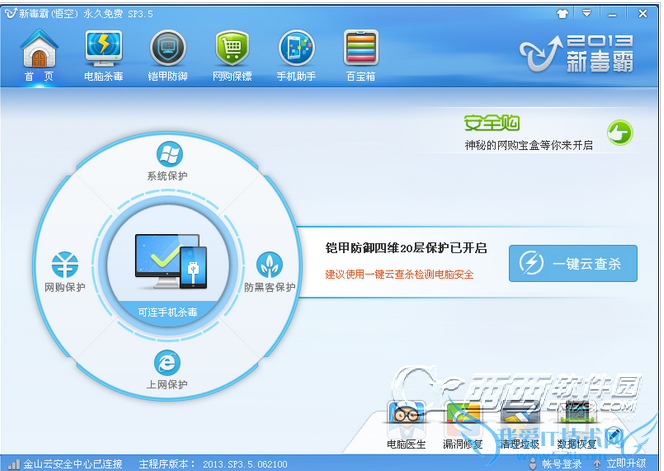The width and height of the screenshot is (664, 471).
Task: Click the 网购保护 yuan icon
Action: click(65, 265)
